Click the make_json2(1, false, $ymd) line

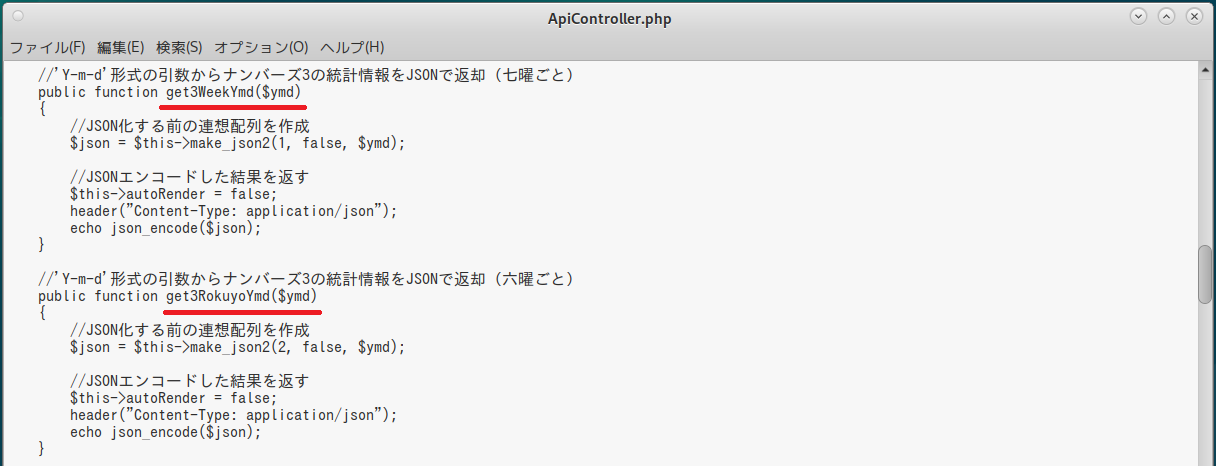tap(237, 143)
